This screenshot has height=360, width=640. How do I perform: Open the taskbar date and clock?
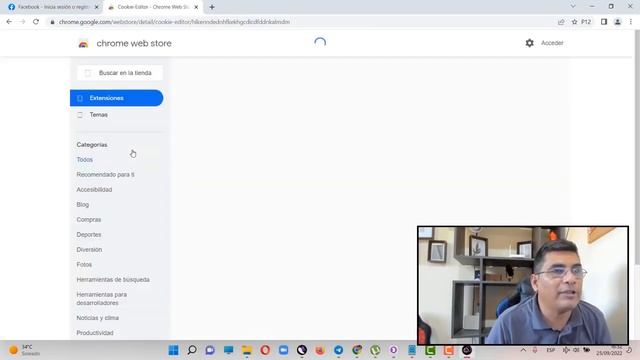pos(609,350)
